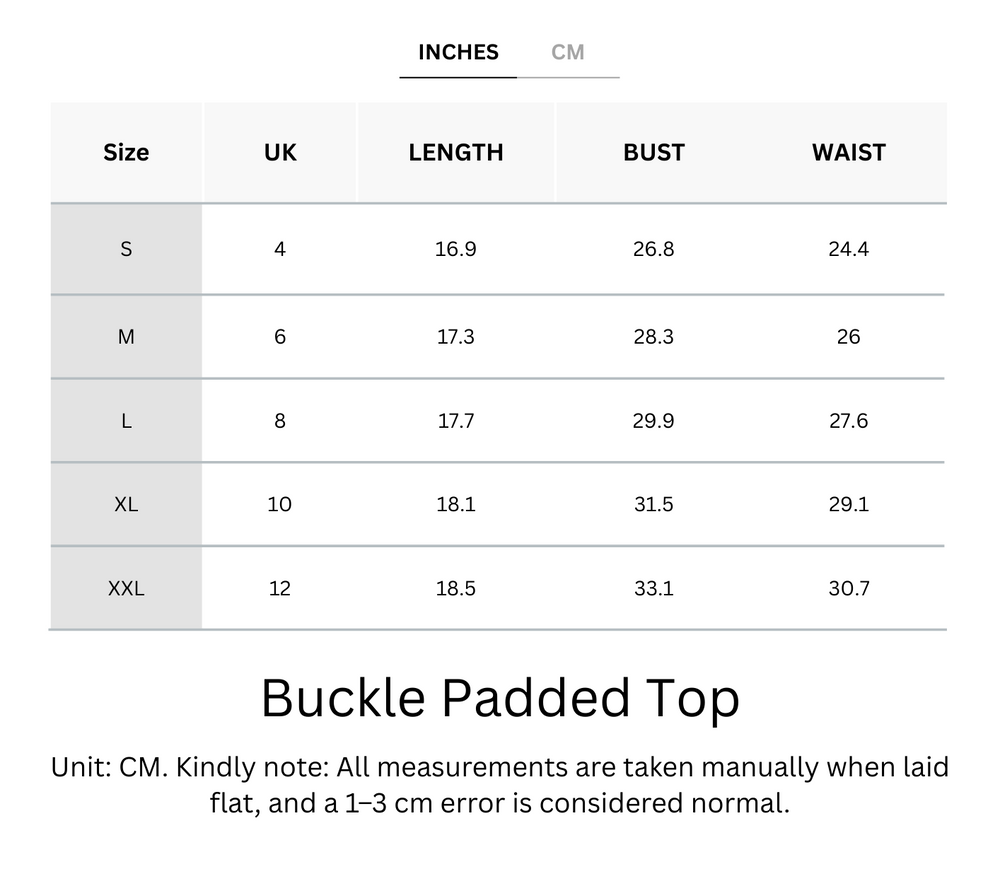Select size S row label

pos(126,248)
